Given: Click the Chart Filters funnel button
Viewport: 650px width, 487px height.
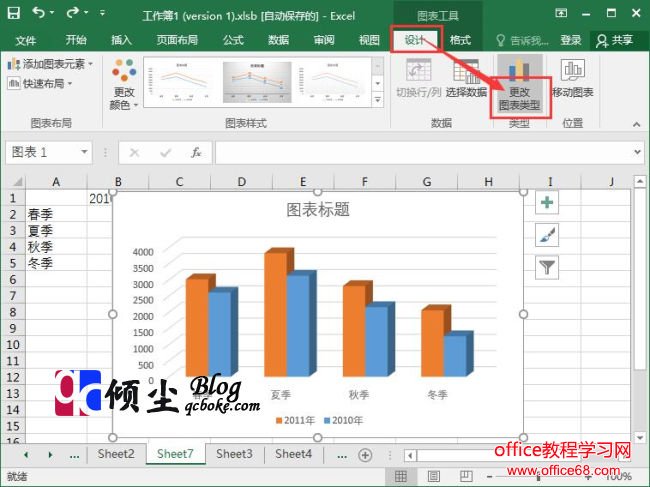Looking at the screenshot, I should [x=547, y=267].
